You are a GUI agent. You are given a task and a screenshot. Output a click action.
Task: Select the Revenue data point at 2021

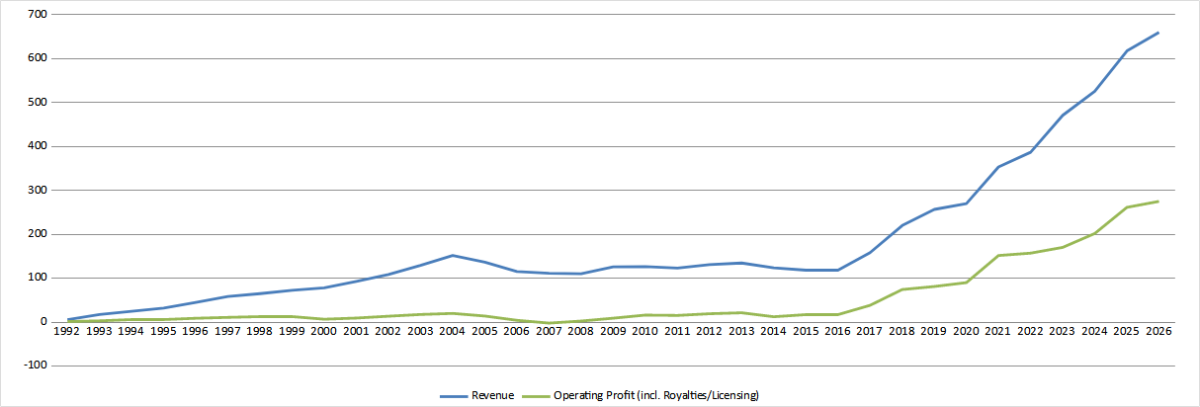pos(997,167)
